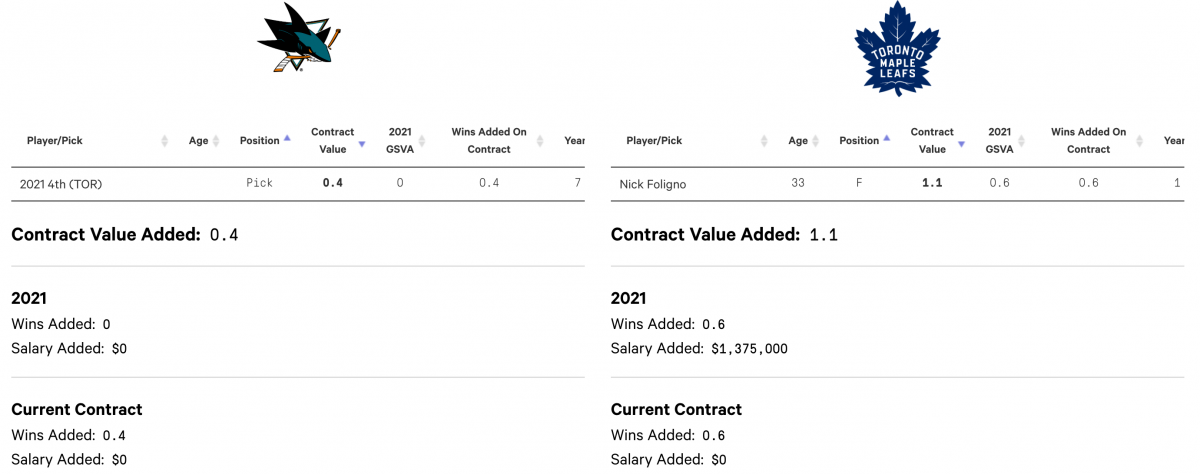The height and width of the screenshot is (474, 1200).
Task: Sort Maple Leafs table by Age arrows
Action: [816, 141]
